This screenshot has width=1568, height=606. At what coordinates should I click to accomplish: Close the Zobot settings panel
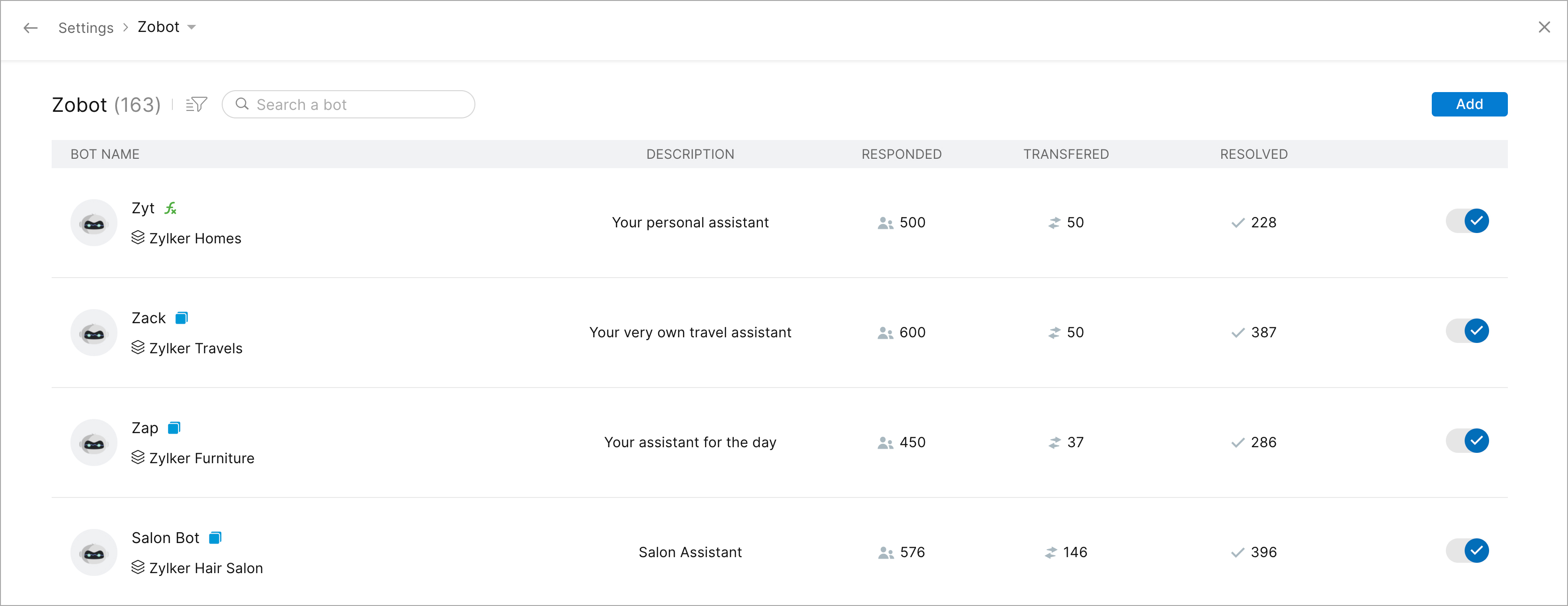pos(1544,27)
